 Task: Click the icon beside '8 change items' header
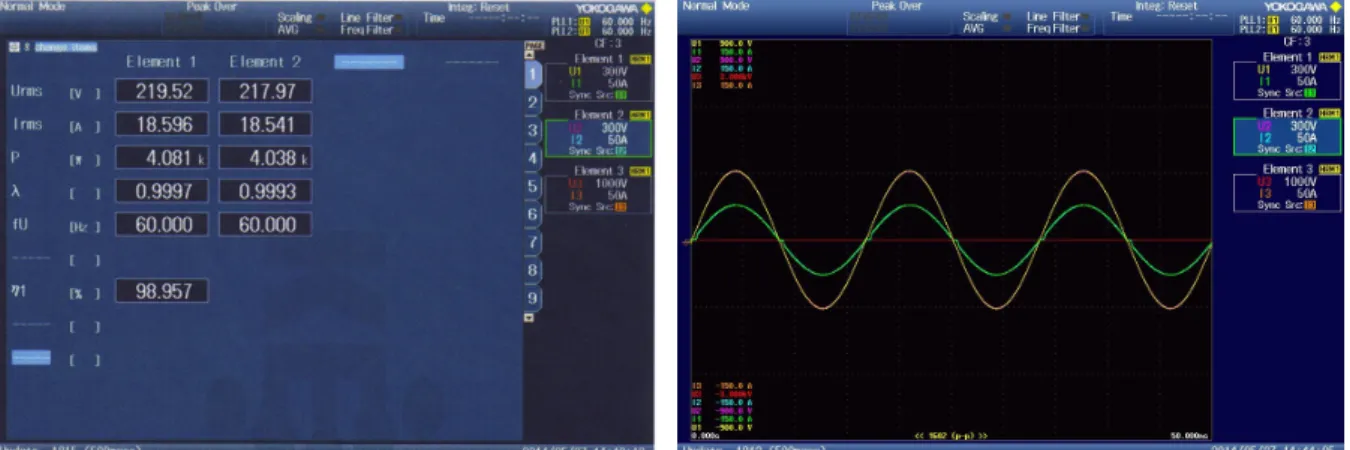[14, 46]
